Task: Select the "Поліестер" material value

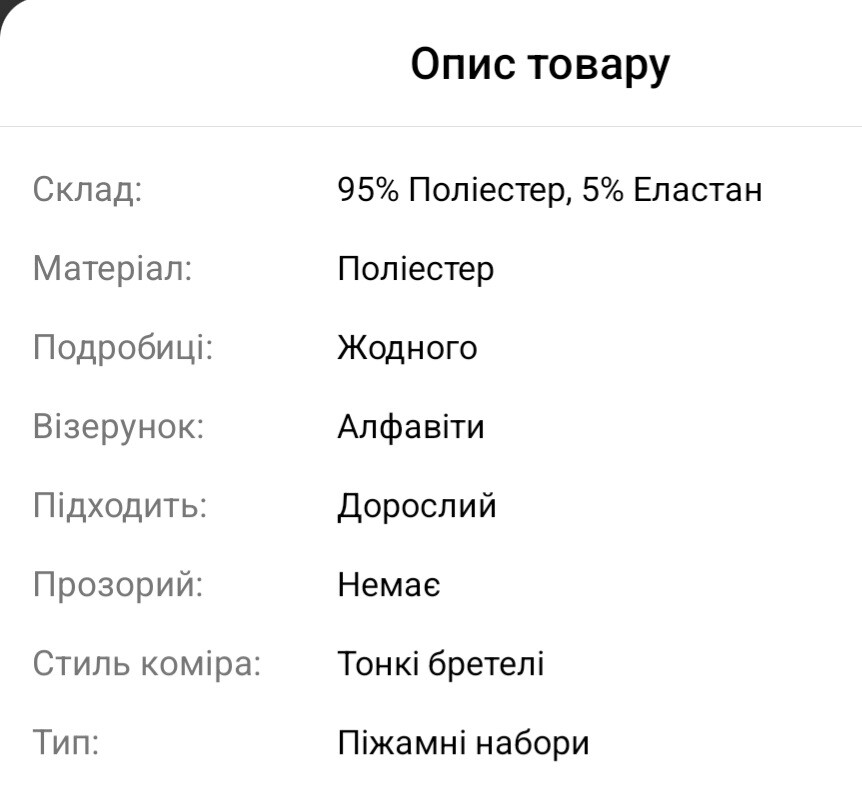Action: point(415,269)
